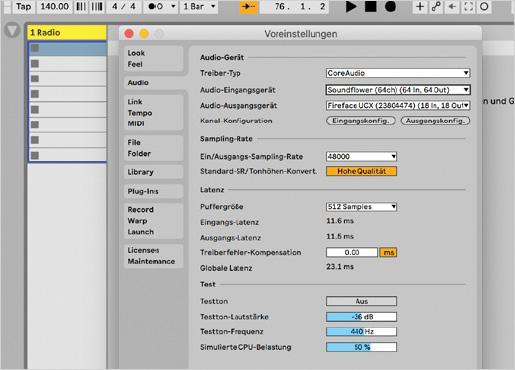Stop playback with the Stop button
This screenshot has height=370, width=515.
point(370,6)
